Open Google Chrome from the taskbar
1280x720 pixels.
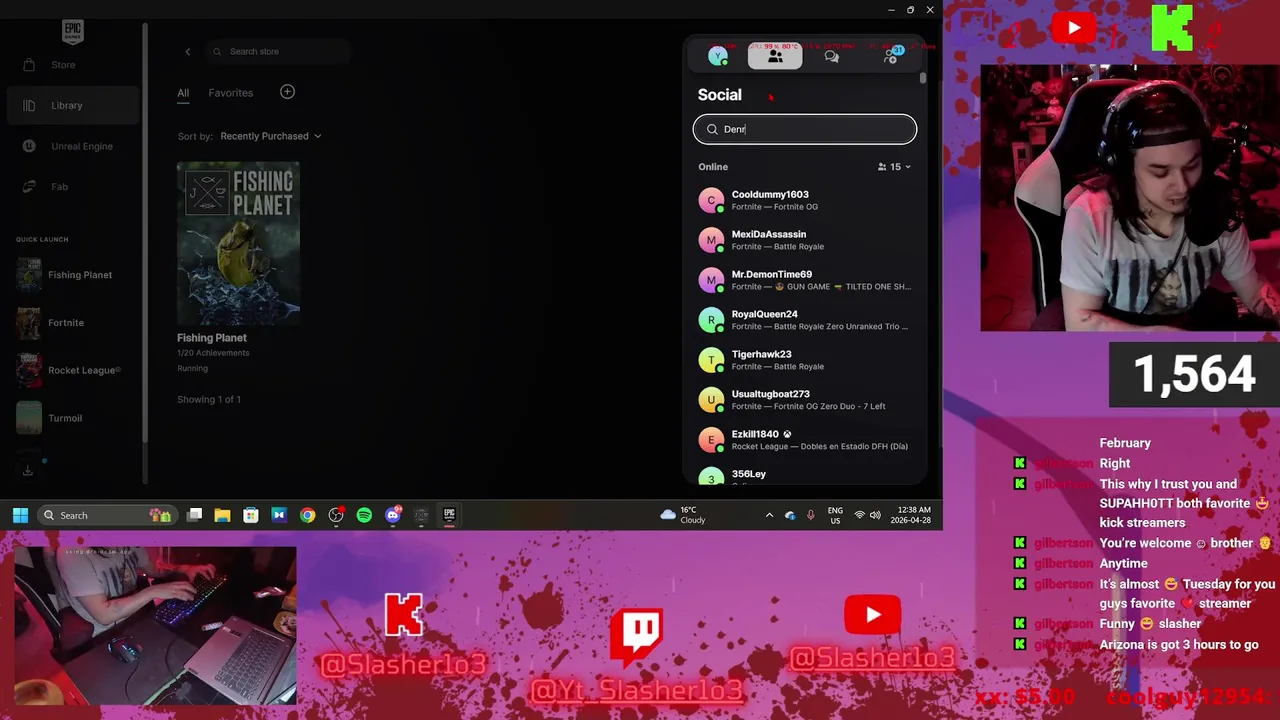coord(307,515)
